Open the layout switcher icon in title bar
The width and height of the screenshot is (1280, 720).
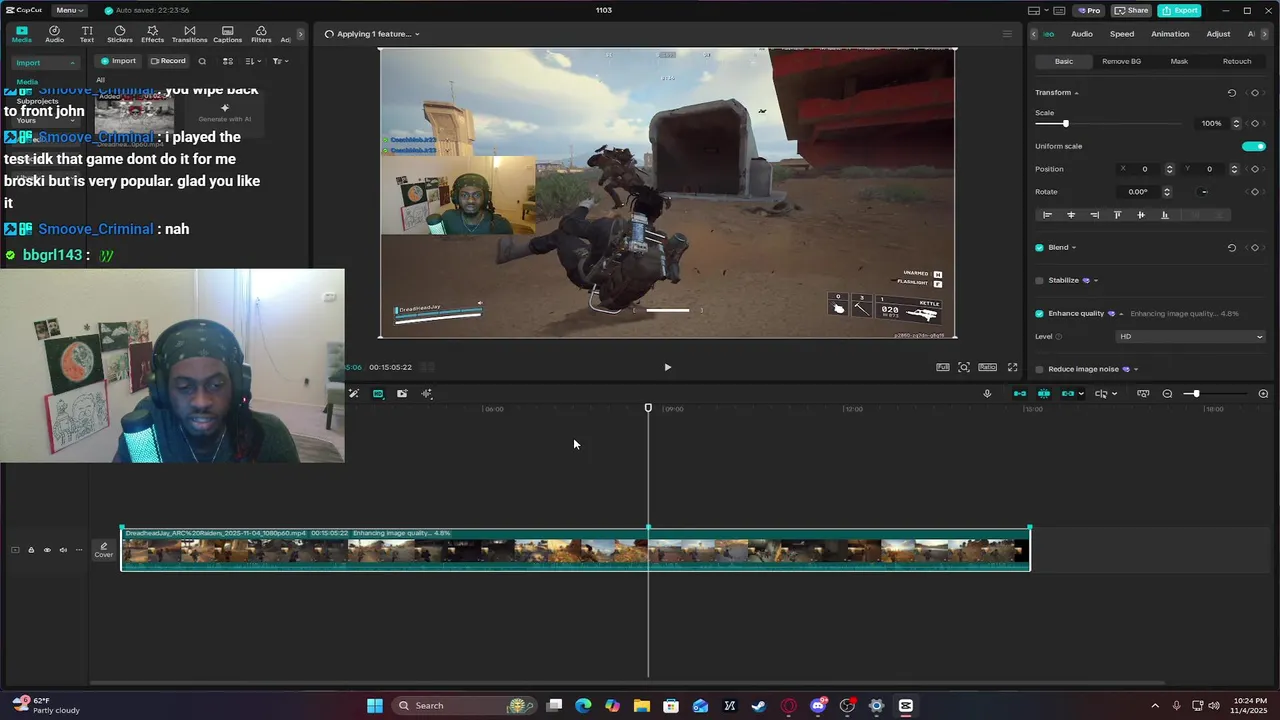(x=1036, y=10)
